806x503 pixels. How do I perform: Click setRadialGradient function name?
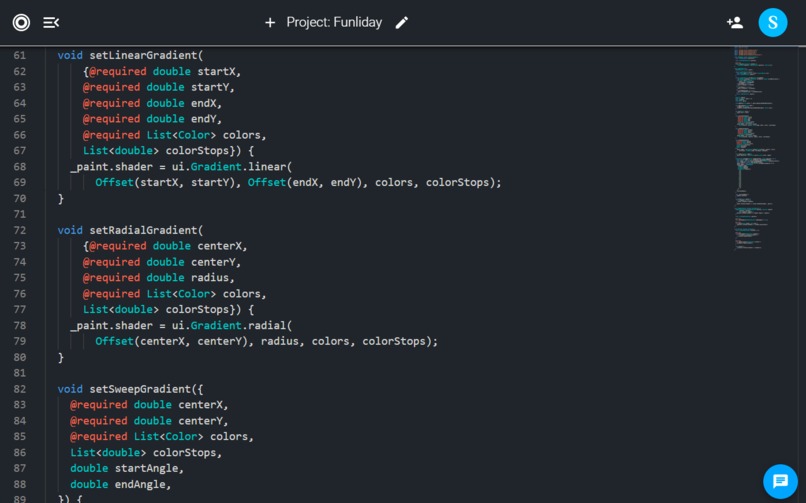pos(143,230)
